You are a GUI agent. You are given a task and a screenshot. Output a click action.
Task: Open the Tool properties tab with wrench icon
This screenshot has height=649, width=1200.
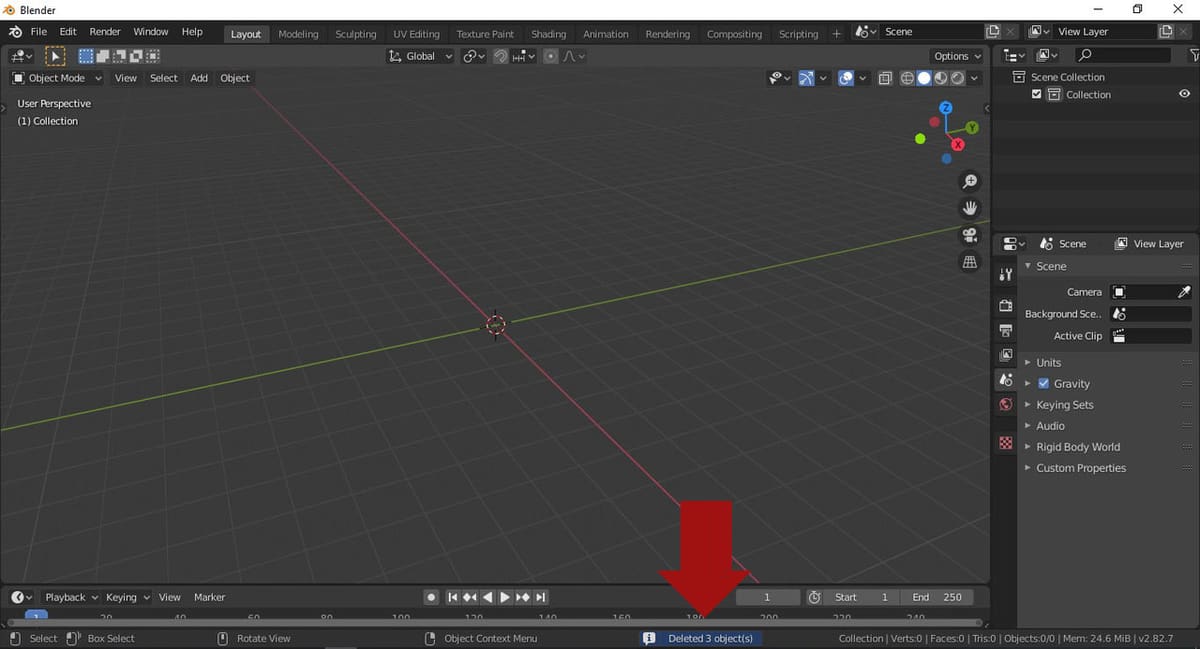1006,275
